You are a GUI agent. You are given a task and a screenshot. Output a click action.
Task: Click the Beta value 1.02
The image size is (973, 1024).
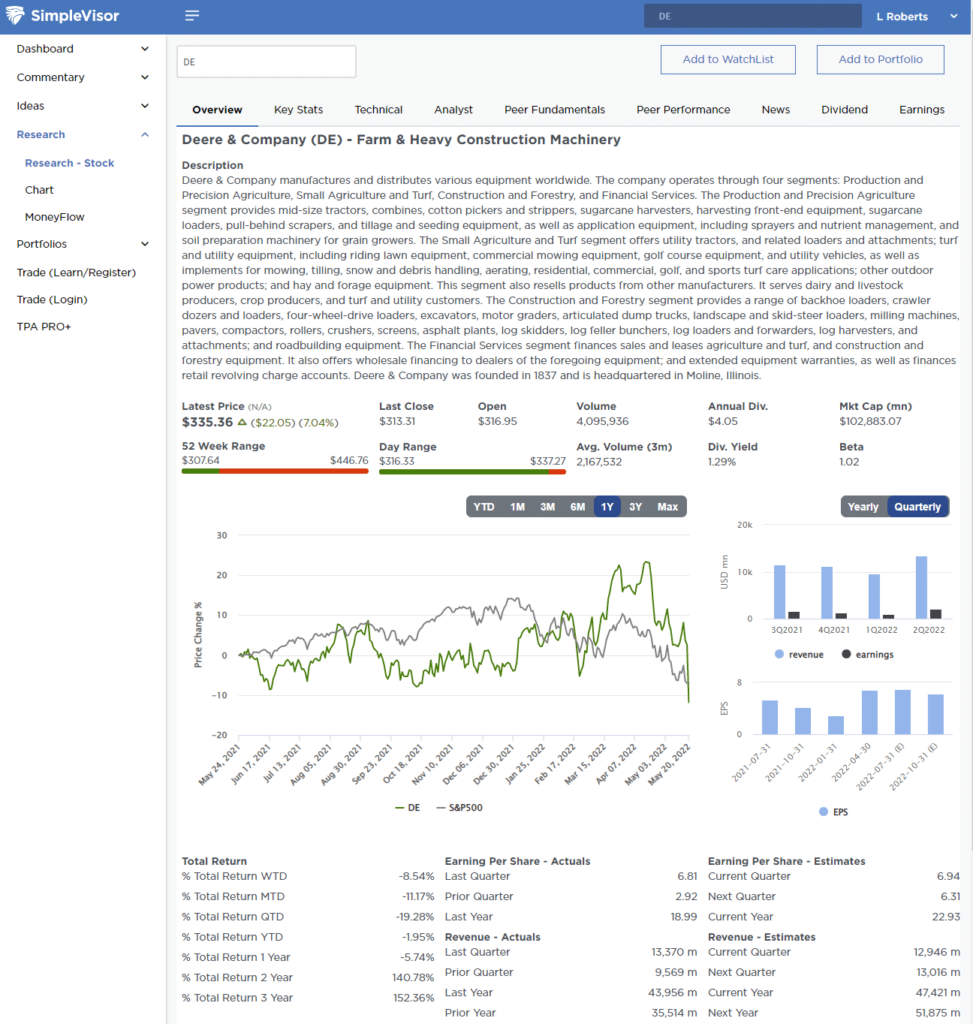(849, 462)
